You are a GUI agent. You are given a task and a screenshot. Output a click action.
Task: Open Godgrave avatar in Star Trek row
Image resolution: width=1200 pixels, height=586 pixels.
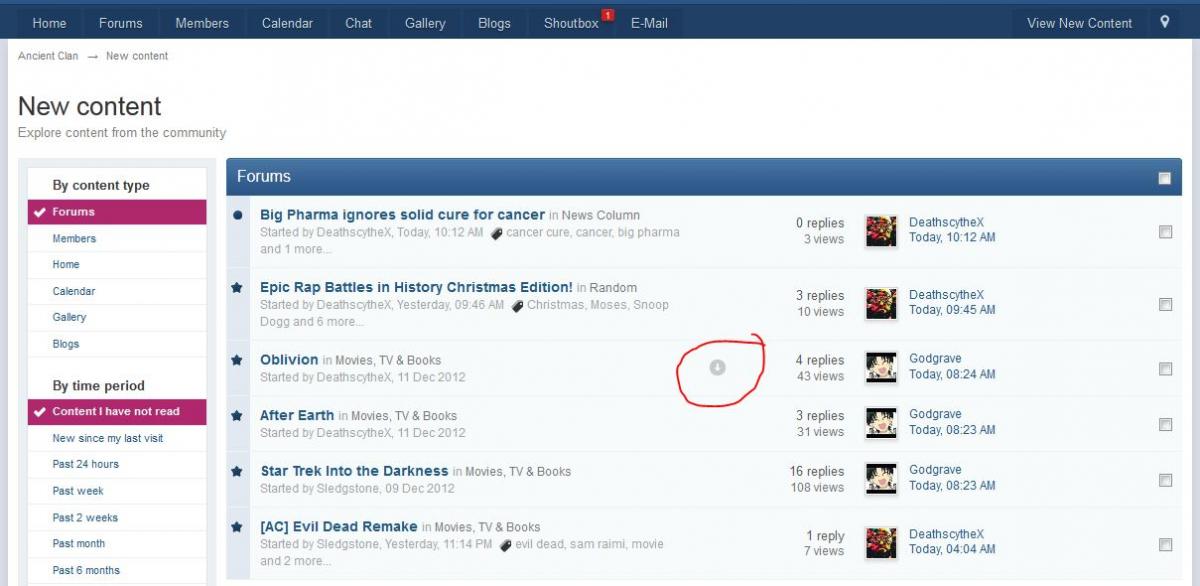pyautogui.click(x=881, y=479)
